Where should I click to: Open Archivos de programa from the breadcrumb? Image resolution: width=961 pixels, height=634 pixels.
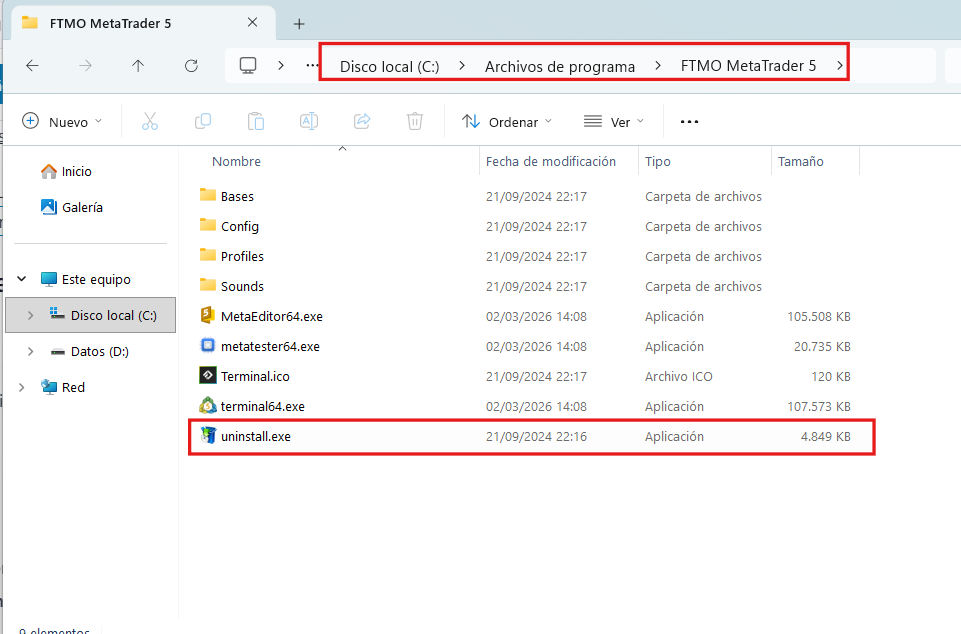pyautogui.click(x=560, y=66)
